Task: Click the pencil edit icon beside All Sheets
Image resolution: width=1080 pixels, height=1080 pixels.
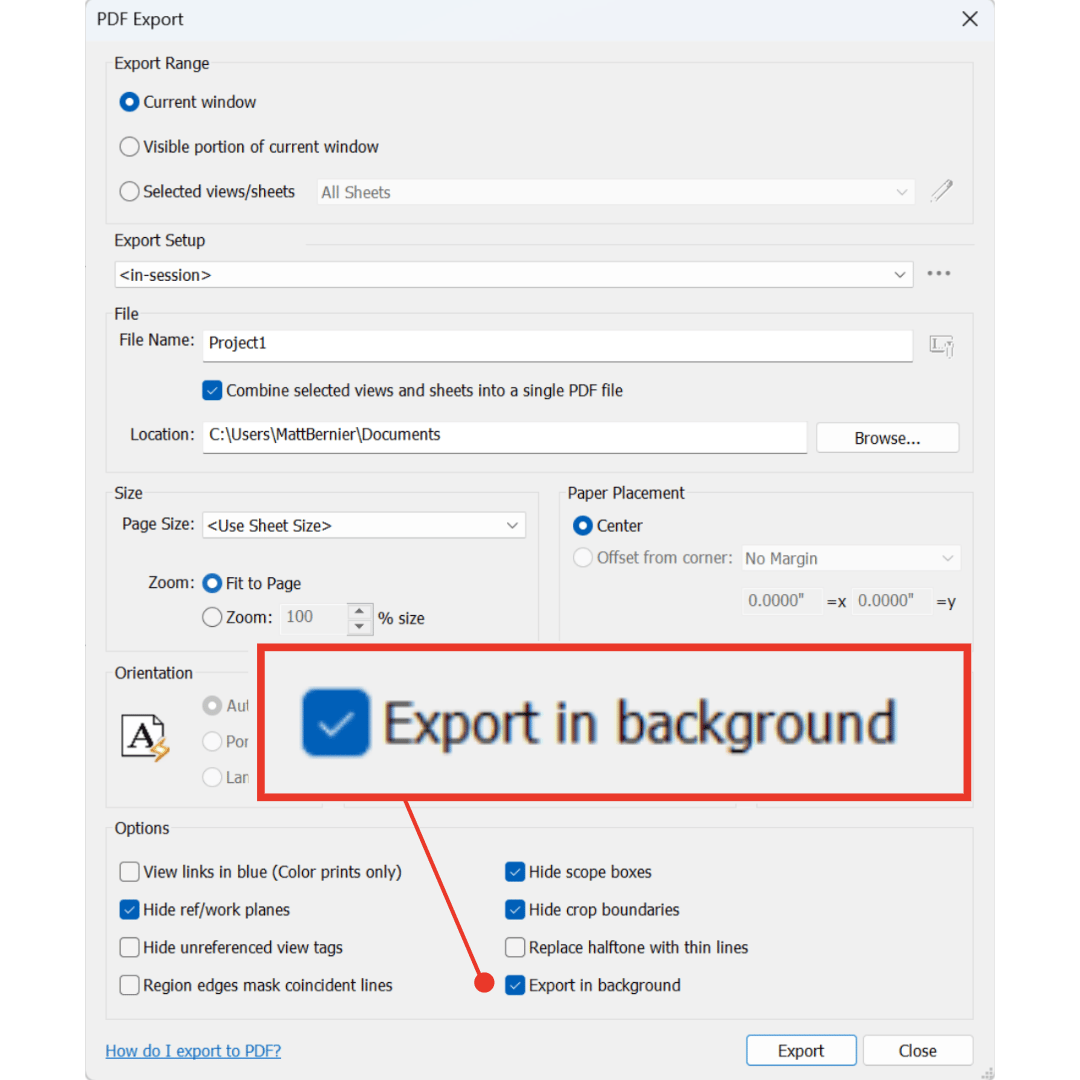Action: tap(941, 191)
